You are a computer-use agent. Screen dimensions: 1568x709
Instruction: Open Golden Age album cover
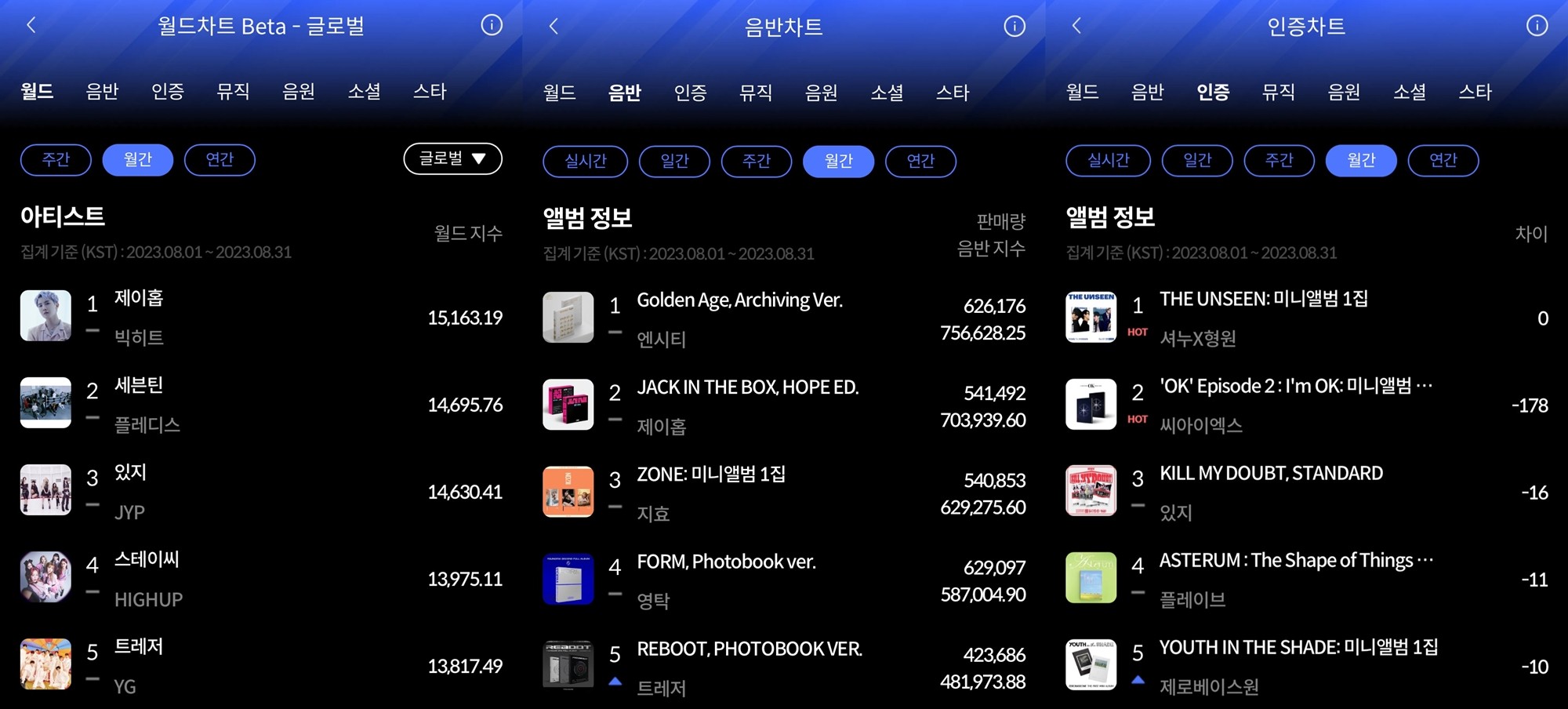[x=568, y=318]
